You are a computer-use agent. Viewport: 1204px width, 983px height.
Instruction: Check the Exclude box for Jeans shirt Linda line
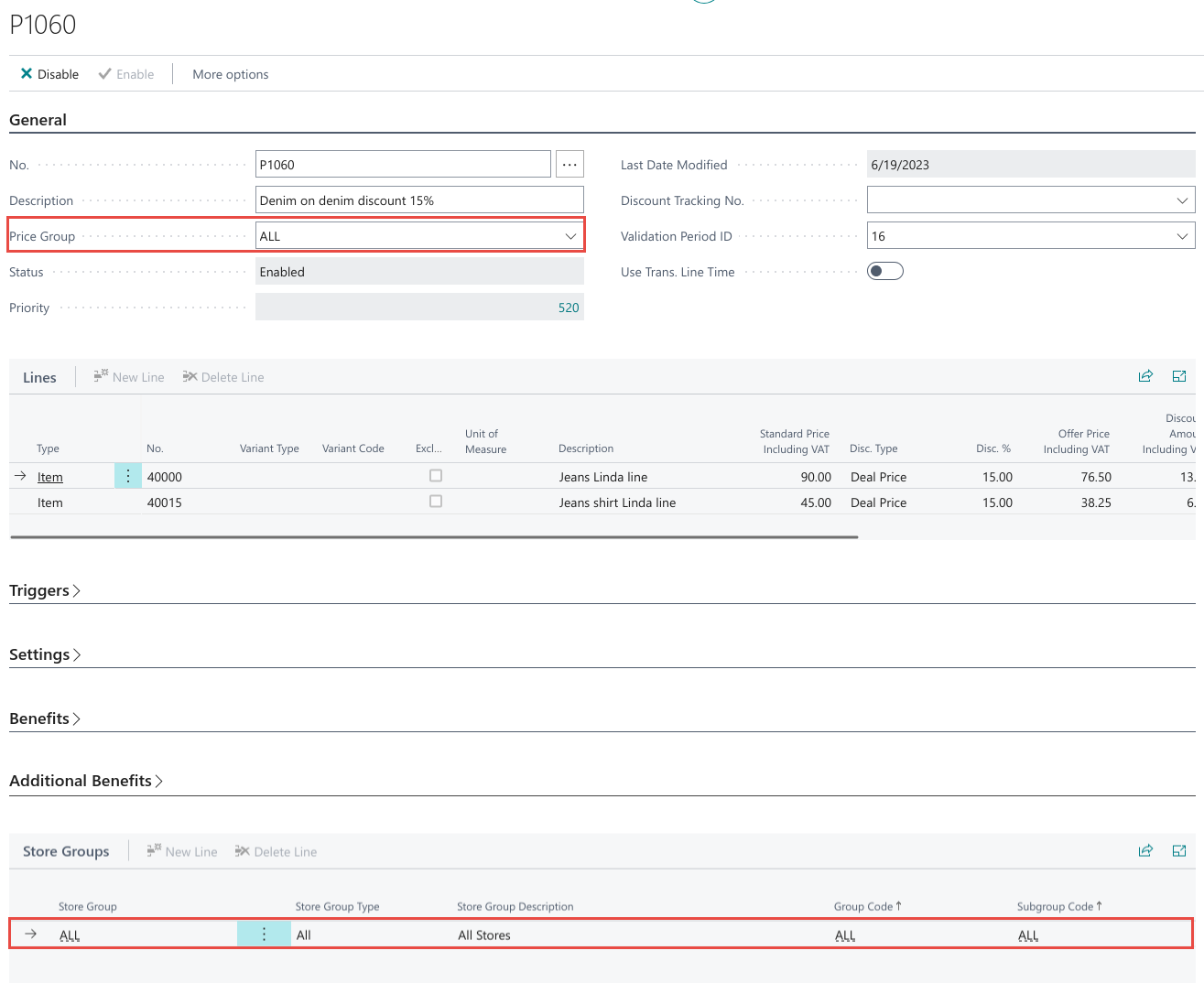(436, 502)
